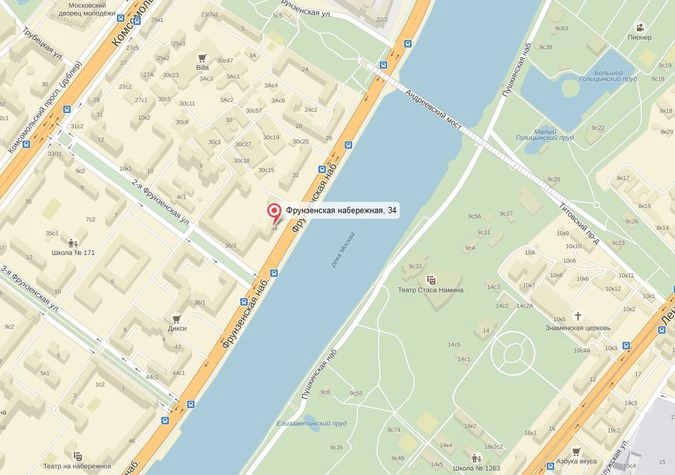Click the Школа № 1263 school icon

(476, 458)
